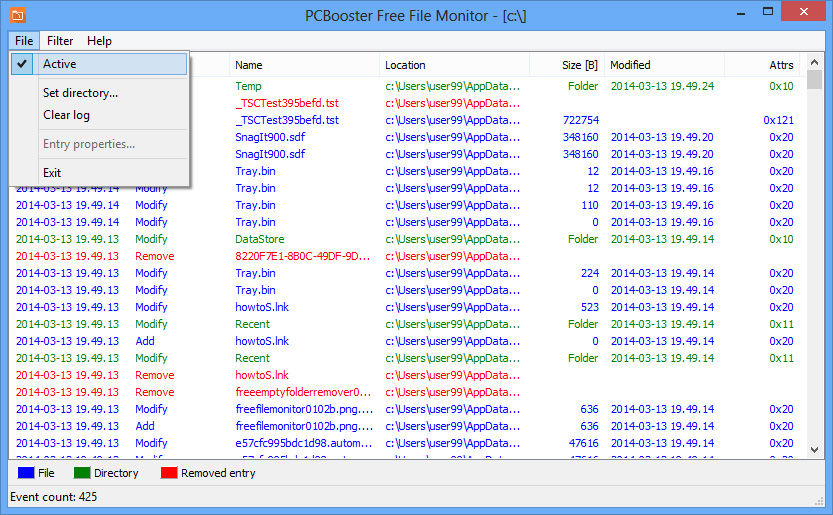This screenshot has height=515, width=833.
Task: Select the freeemptyfolderremover0... entry
Action: (303, 392)
